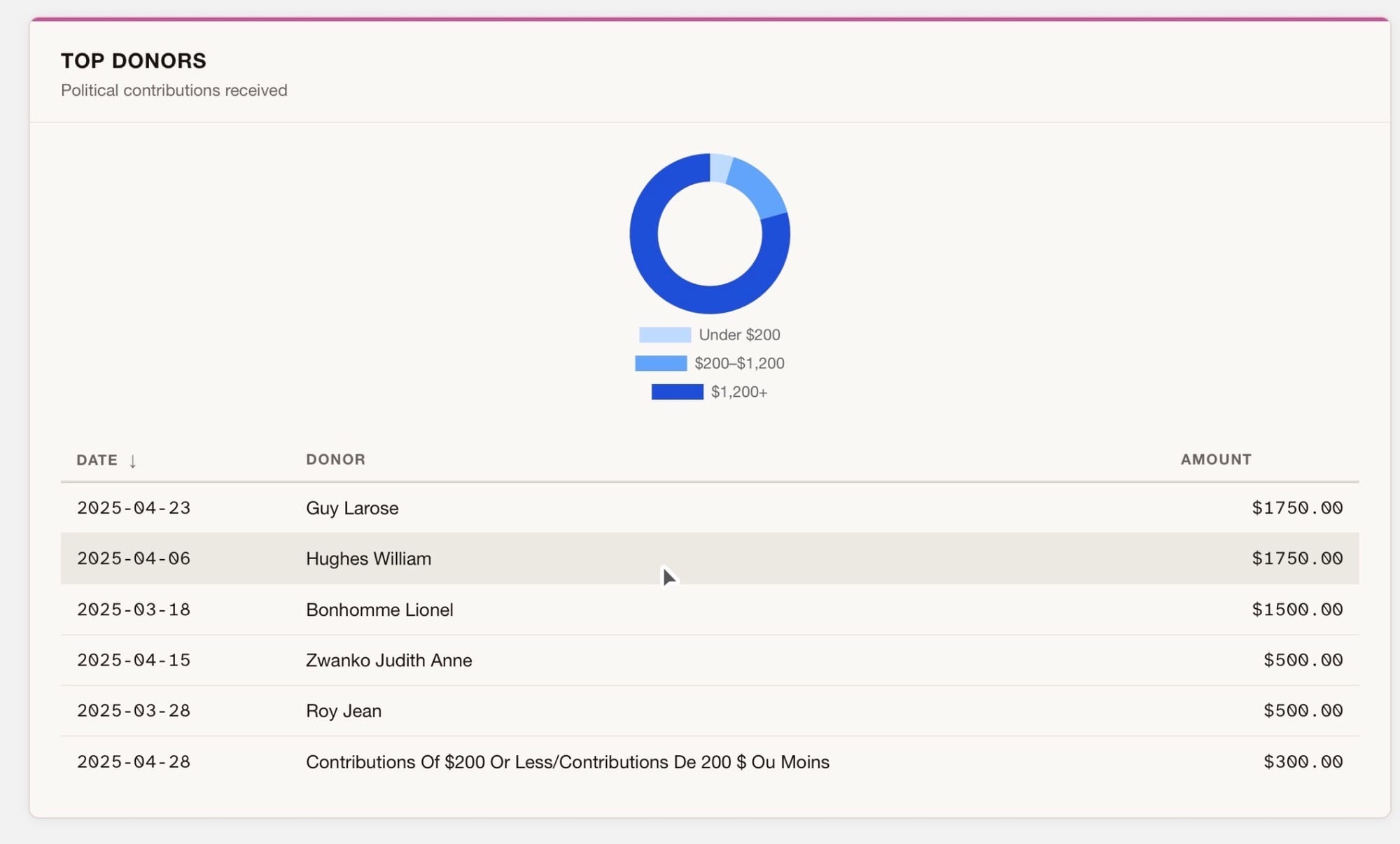Viewport: 1400px width, 844px height.
Task: Sort table by AMOUNT column header
Action: (1215, 459)
